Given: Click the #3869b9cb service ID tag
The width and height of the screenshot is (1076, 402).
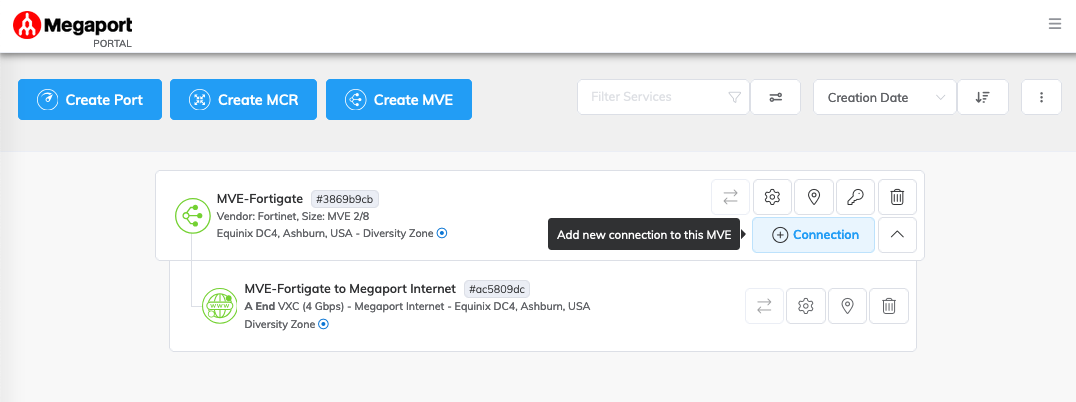Looking at the screenshot, I should coord(345,200).
